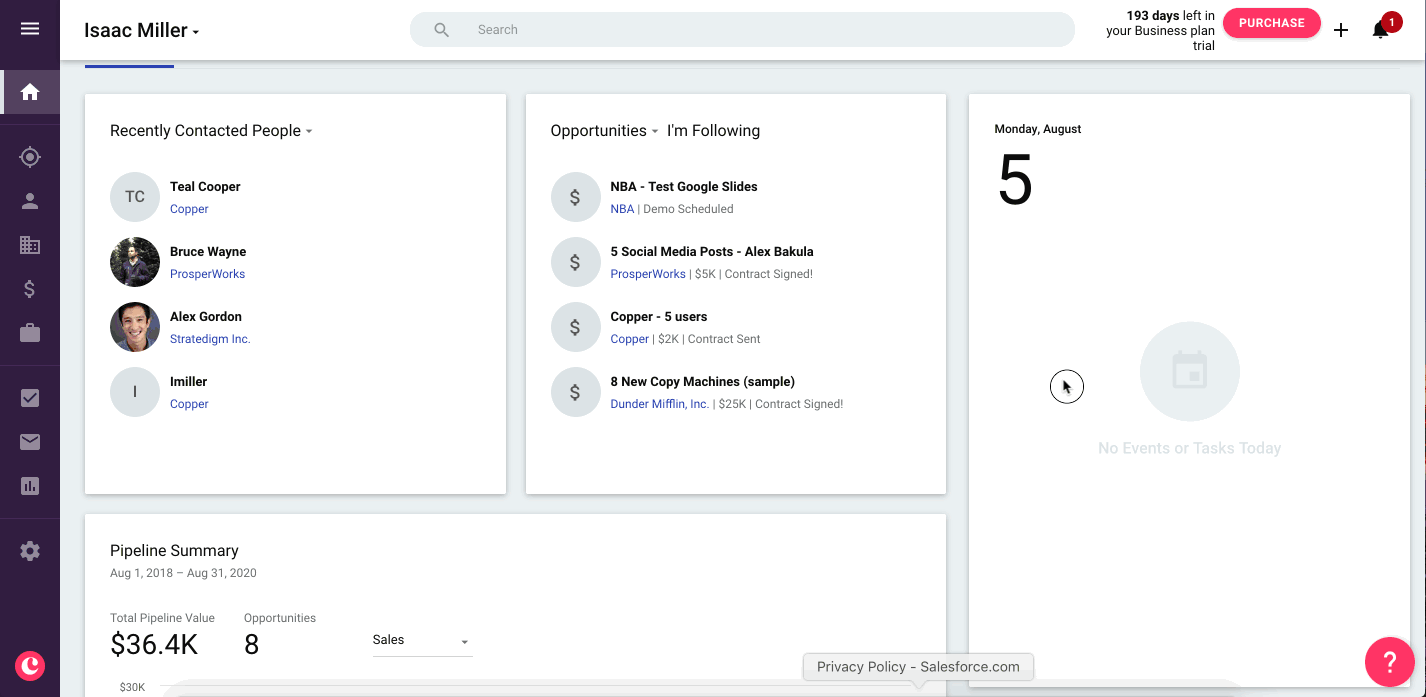Open People icon in sidebar
The image size is (1426, 697).
30,201
